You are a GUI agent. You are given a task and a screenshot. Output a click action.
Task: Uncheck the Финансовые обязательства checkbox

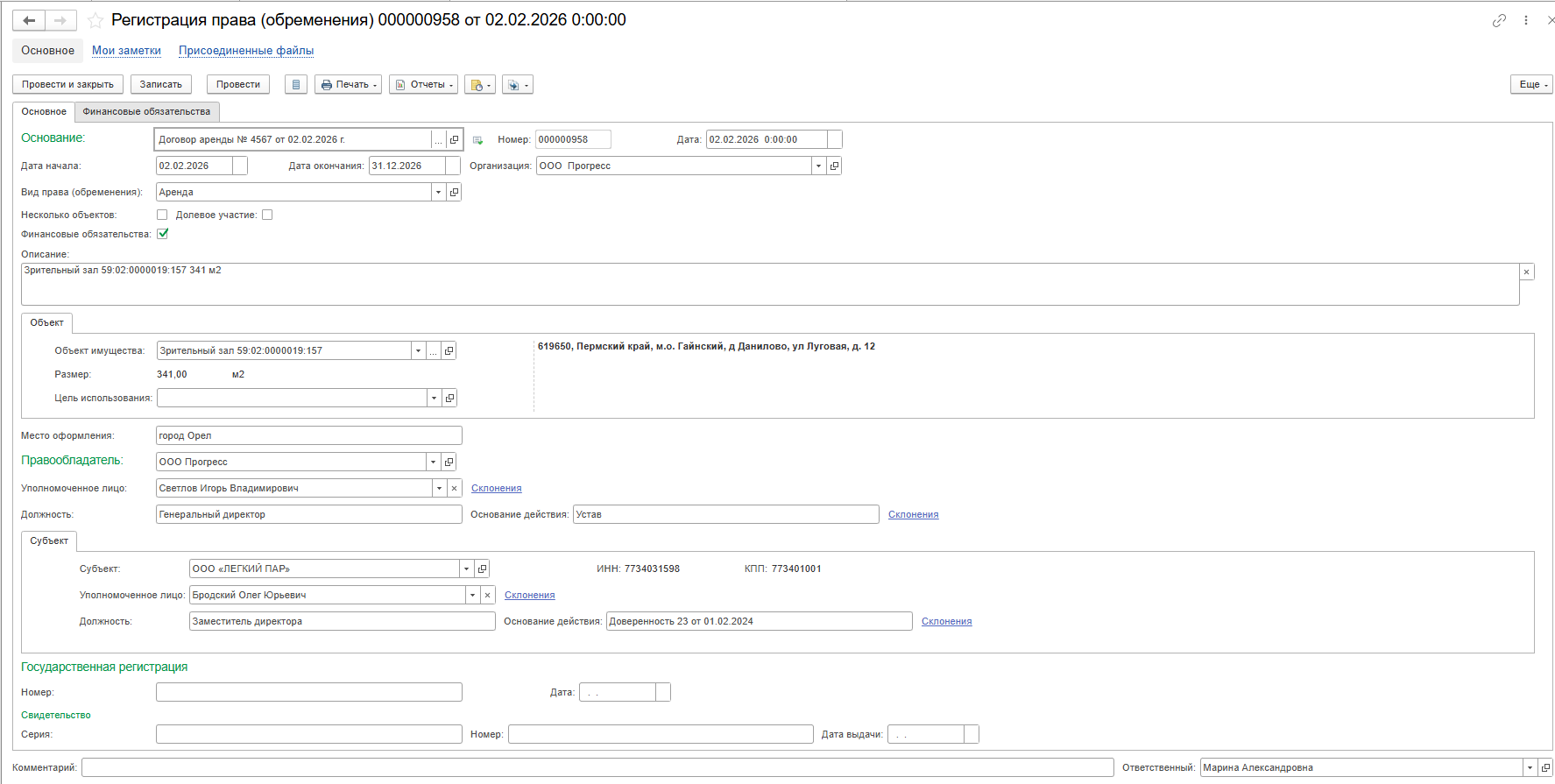tap(162, 234)
